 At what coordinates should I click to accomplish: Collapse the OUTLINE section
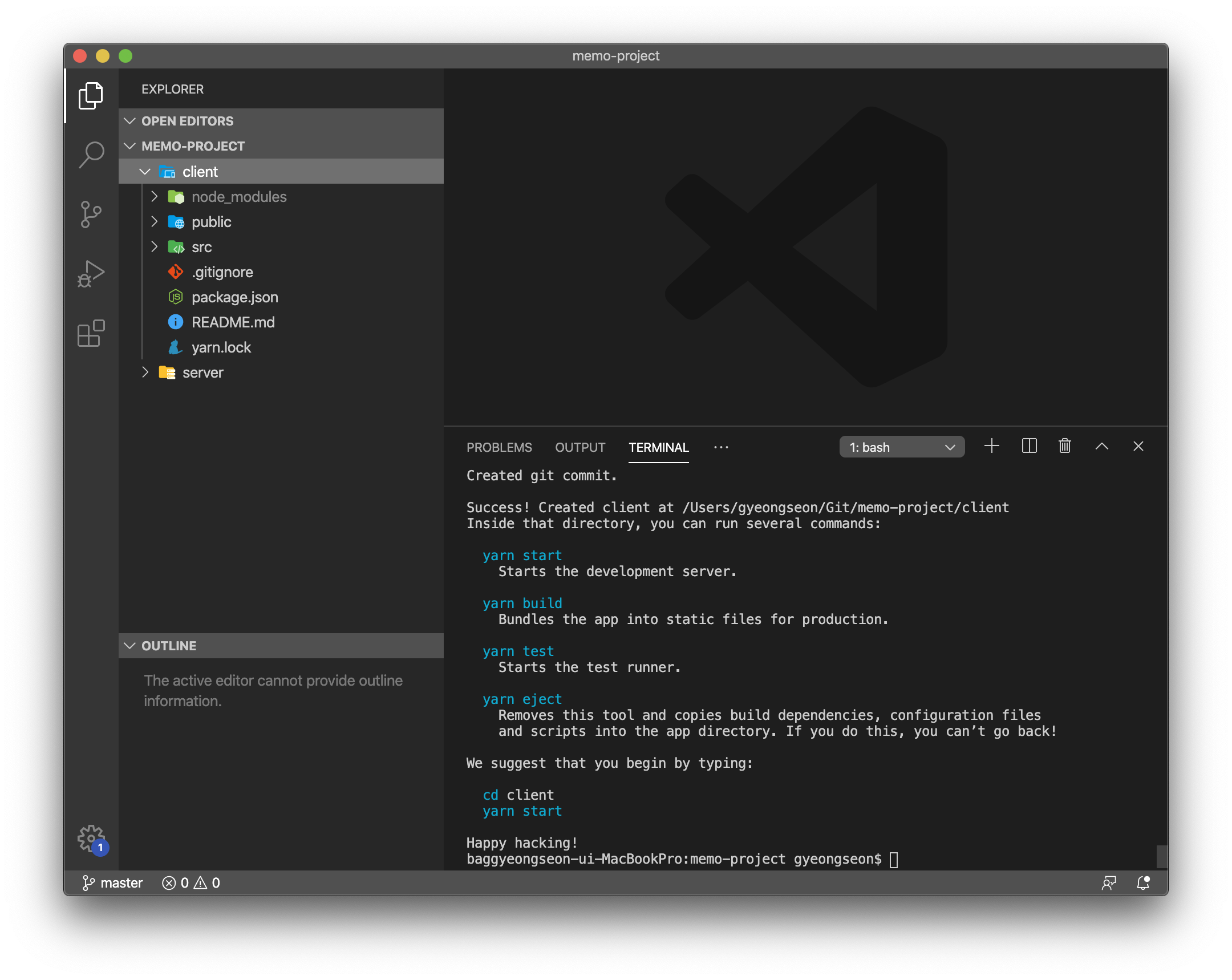pos(169,646)
